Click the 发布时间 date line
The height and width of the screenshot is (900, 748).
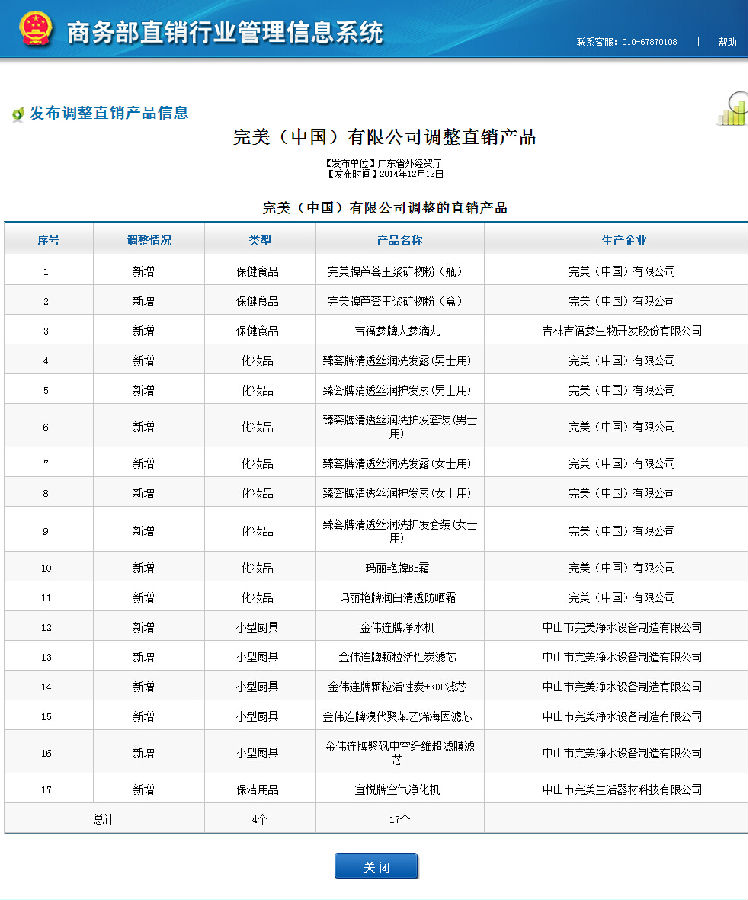(384, 173)
